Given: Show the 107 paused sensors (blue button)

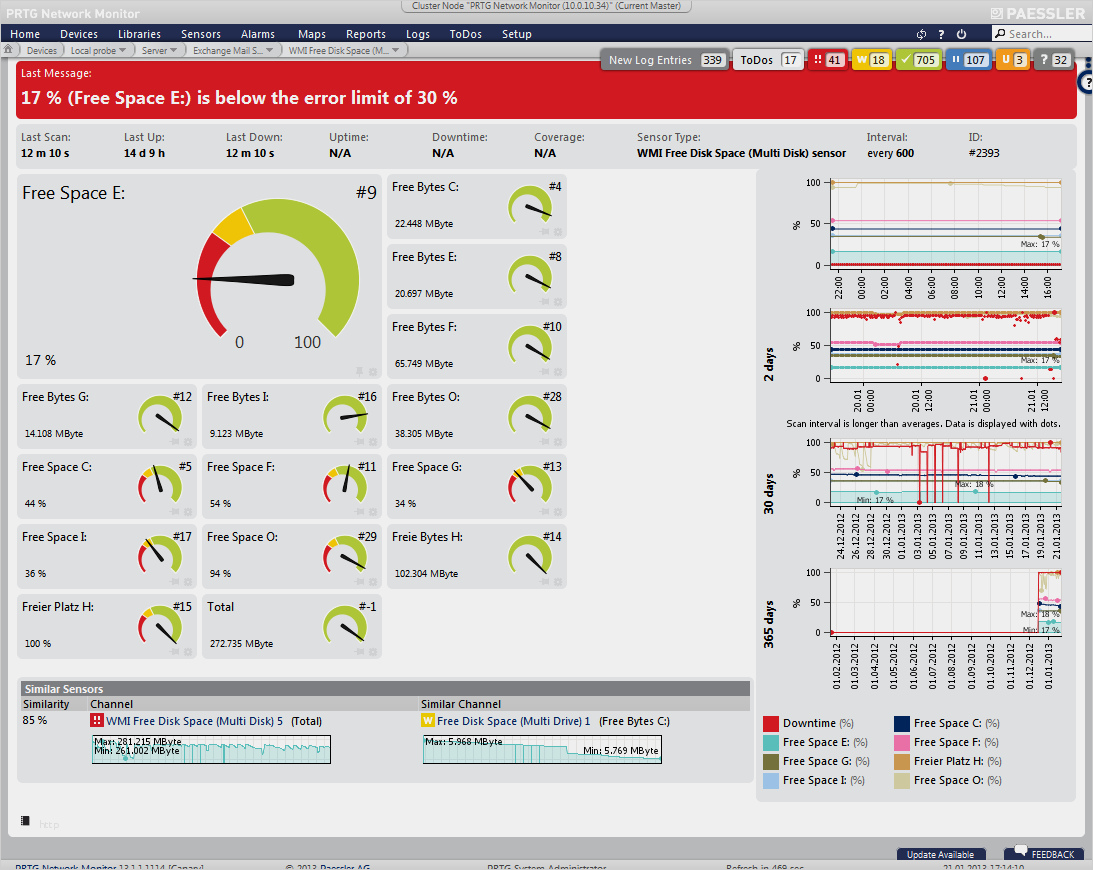Looking at the screenshot, I should [x=968, y=60].
